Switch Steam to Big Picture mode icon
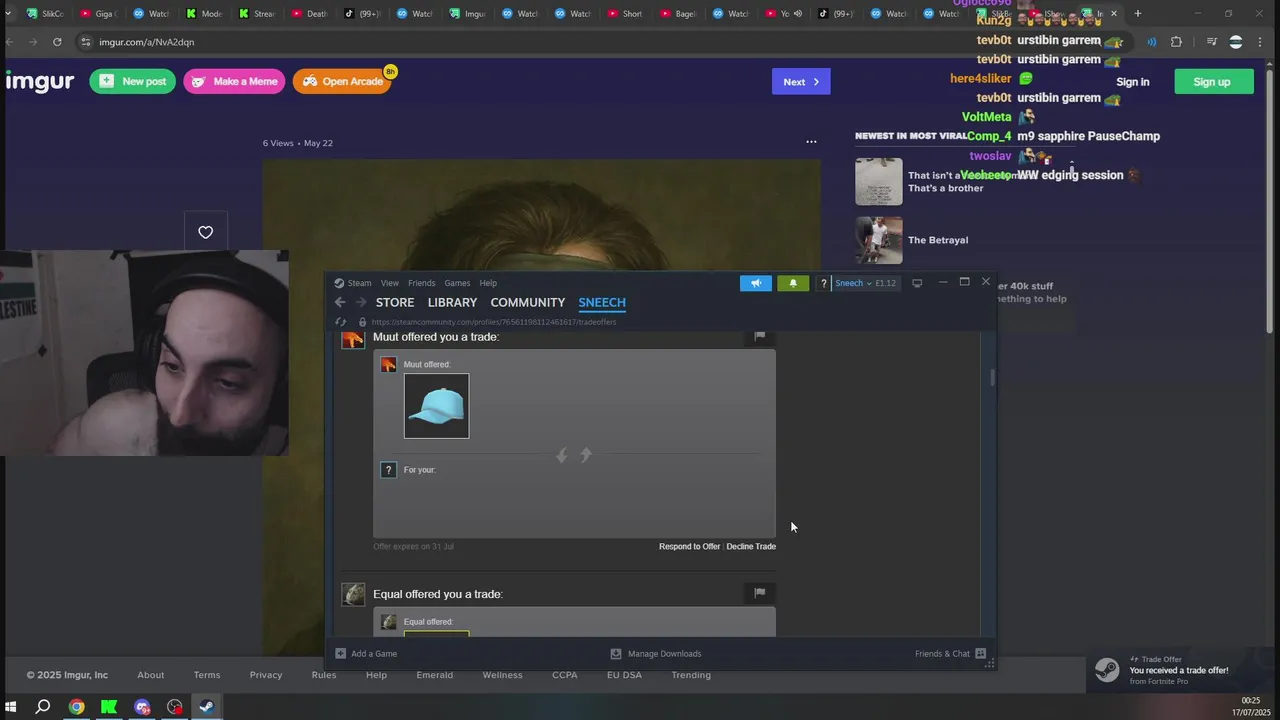This screenshot has height=720, width=1280. [x=917, y=283]
